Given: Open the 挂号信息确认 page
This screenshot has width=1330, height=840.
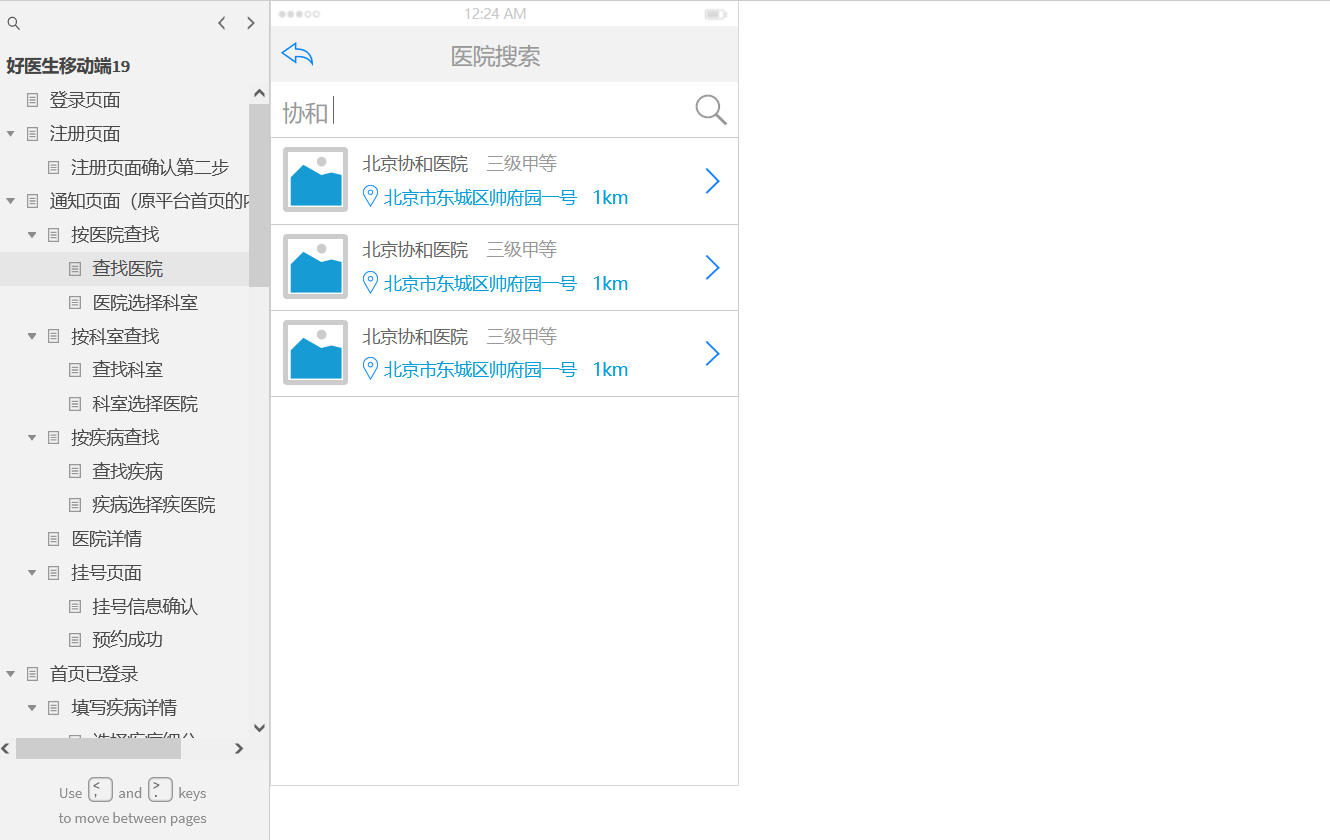Looking at the screenshot, I should tap(145, 607).
